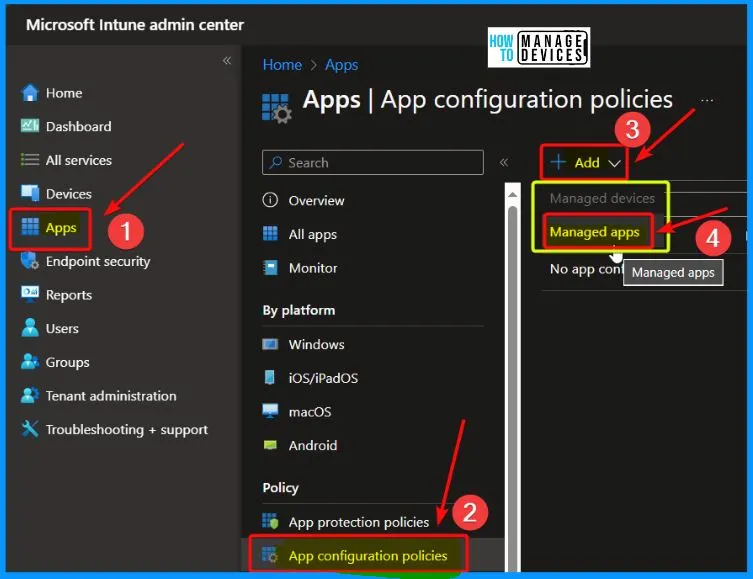Open Apps section in sidebar
The width and height of the screenshot is (753, 579).
(61, 228)
